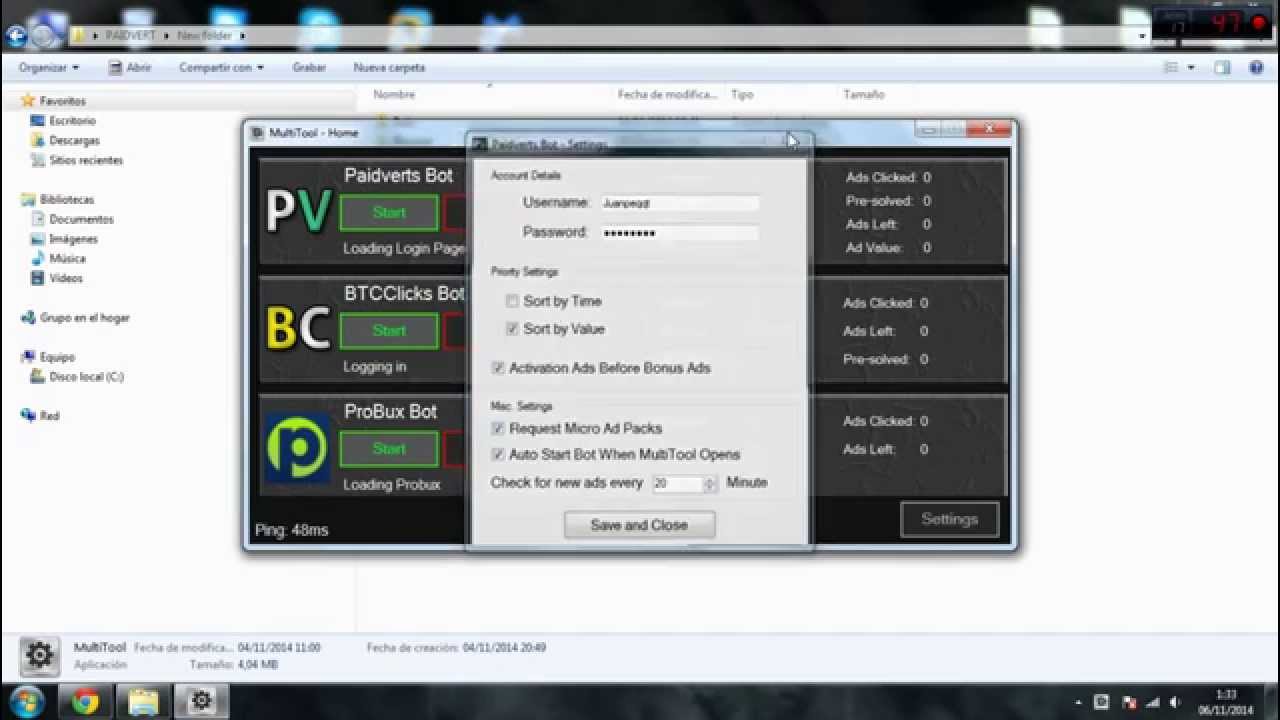1280x720 pixels.
Task: Click the volume speaker tray icon
Action: [x=1176, y=702]
